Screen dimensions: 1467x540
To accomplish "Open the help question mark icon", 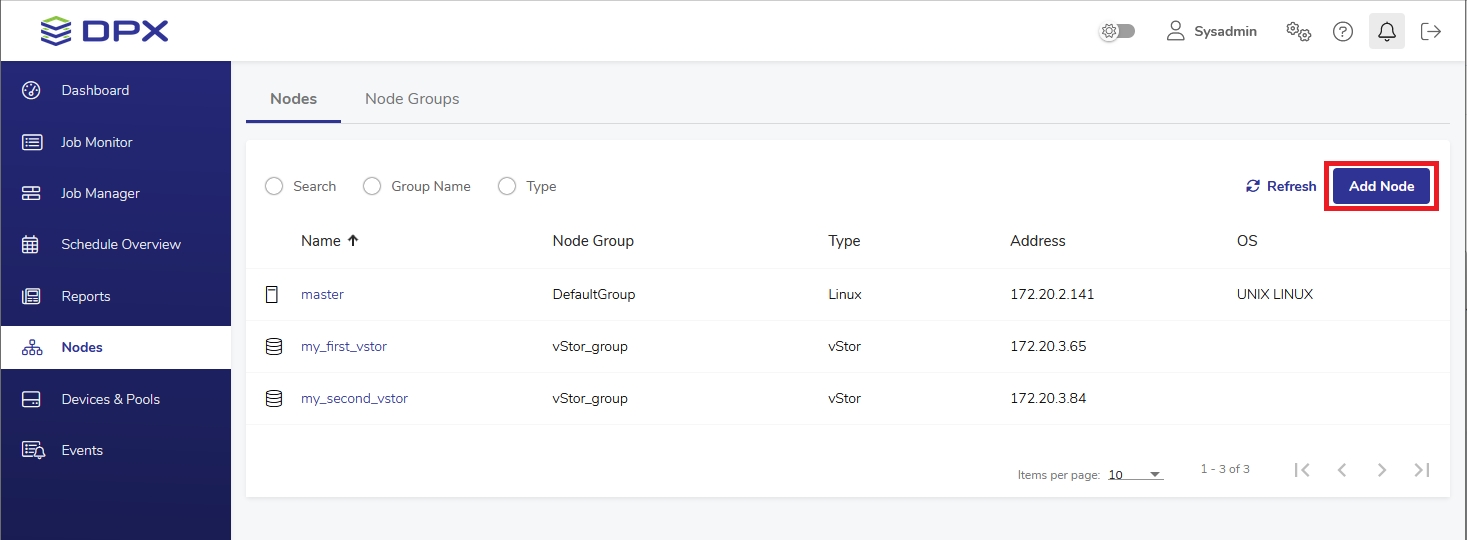I will pyautogui.click(x=1342, y=31).
